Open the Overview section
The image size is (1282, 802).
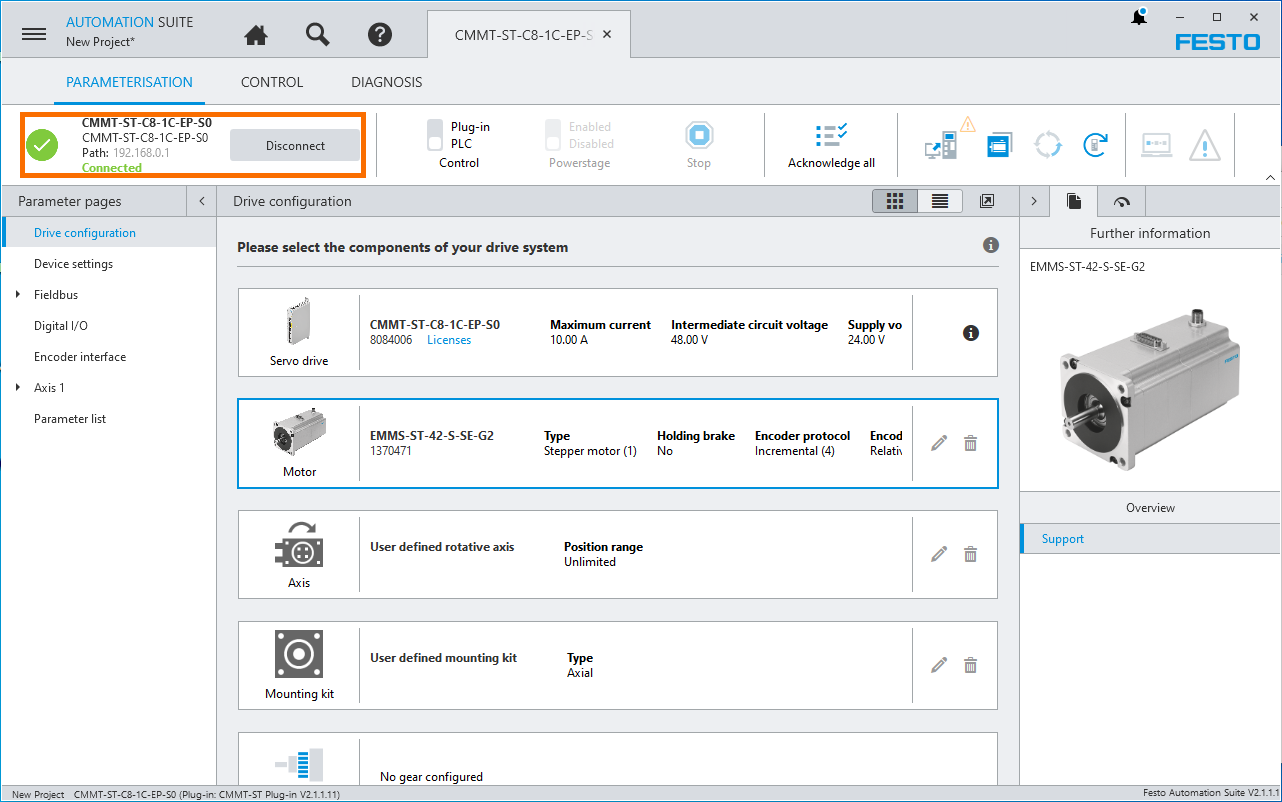(x=1150, y=508)
